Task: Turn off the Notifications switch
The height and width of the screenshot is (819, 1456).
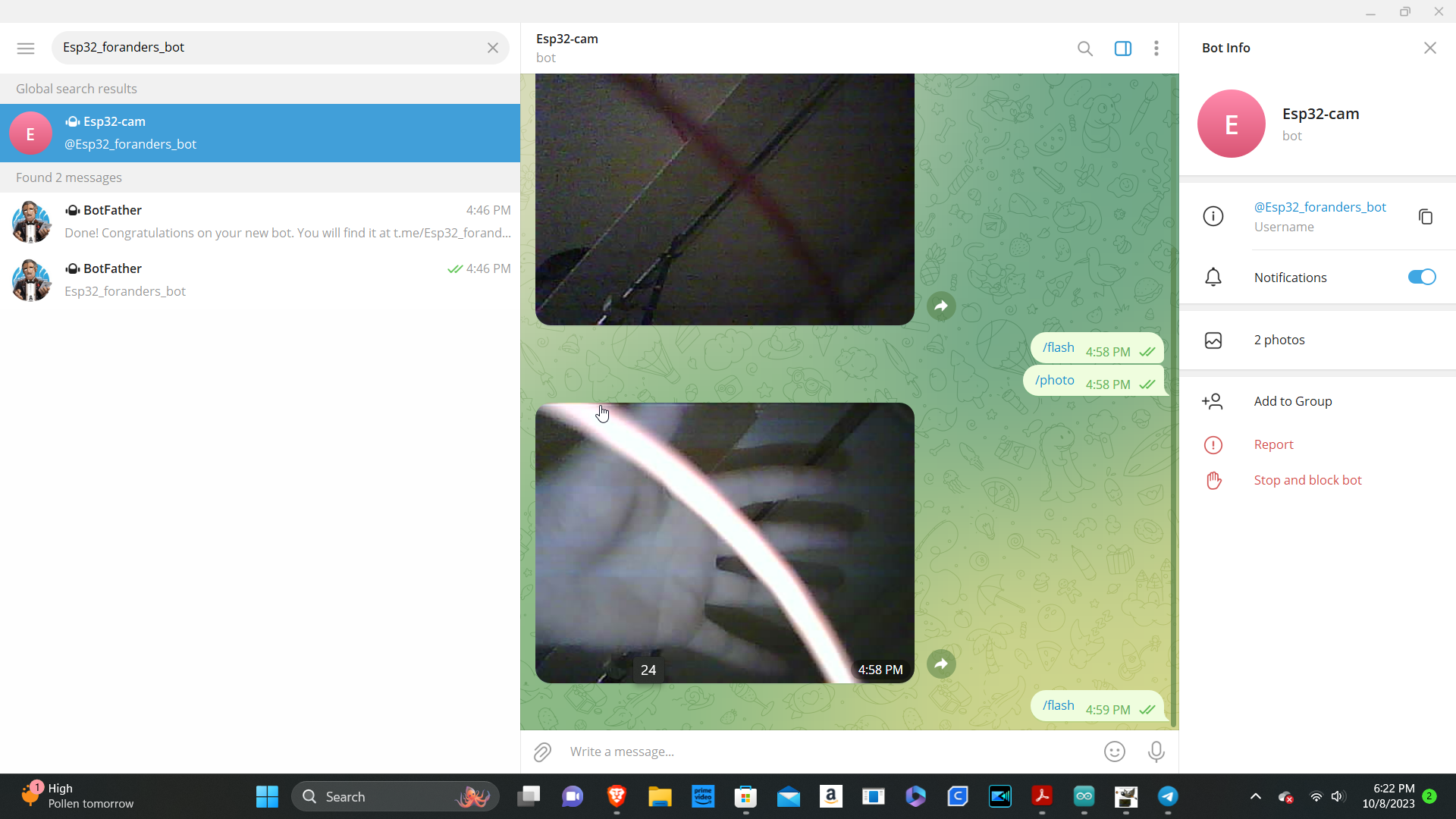Action: (1421, 278)
